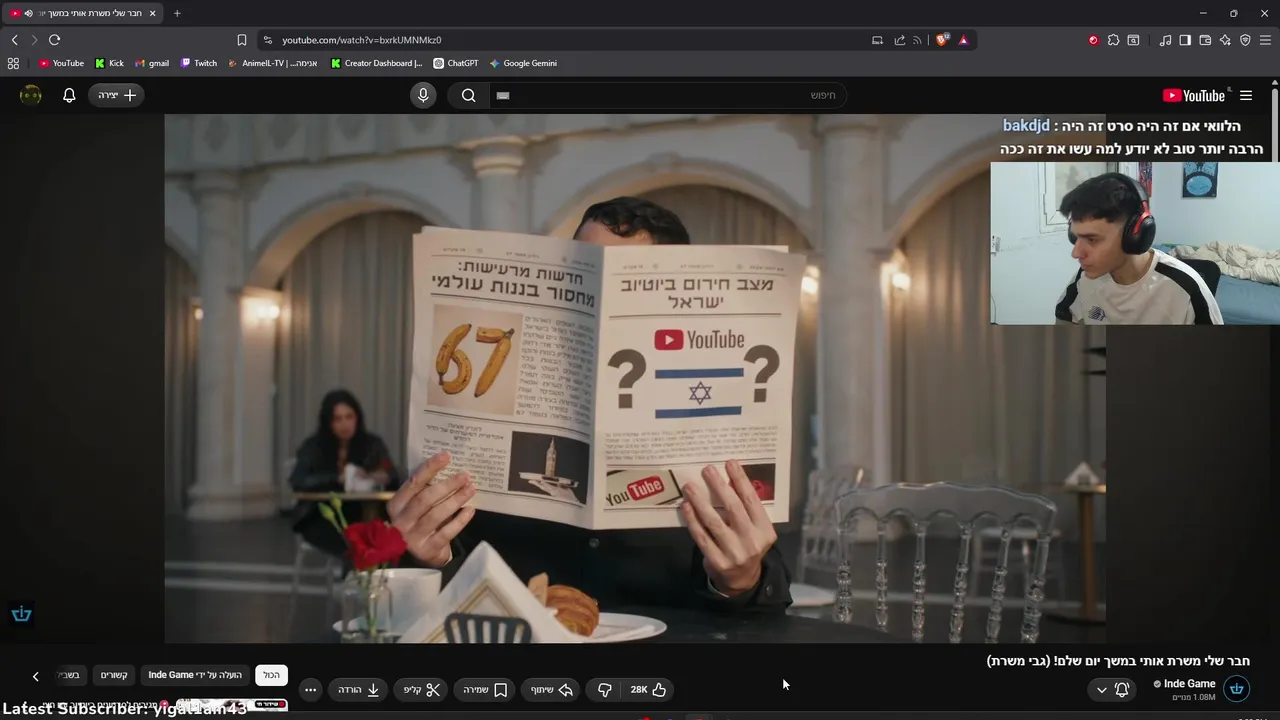
Task: Open the gmail bookmark
Action: tap(152, 63)
